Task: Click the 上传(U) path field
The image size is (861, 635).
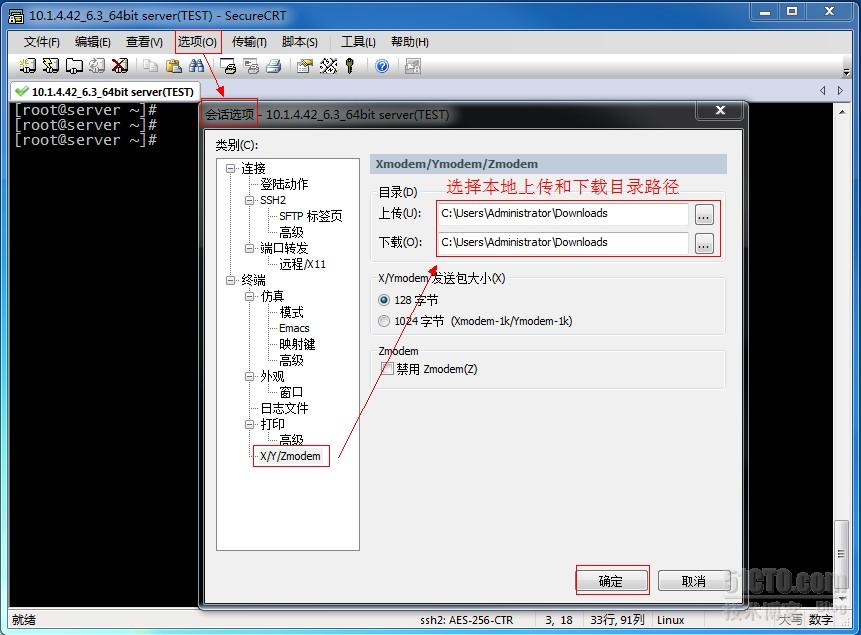Action: [563, 214]
